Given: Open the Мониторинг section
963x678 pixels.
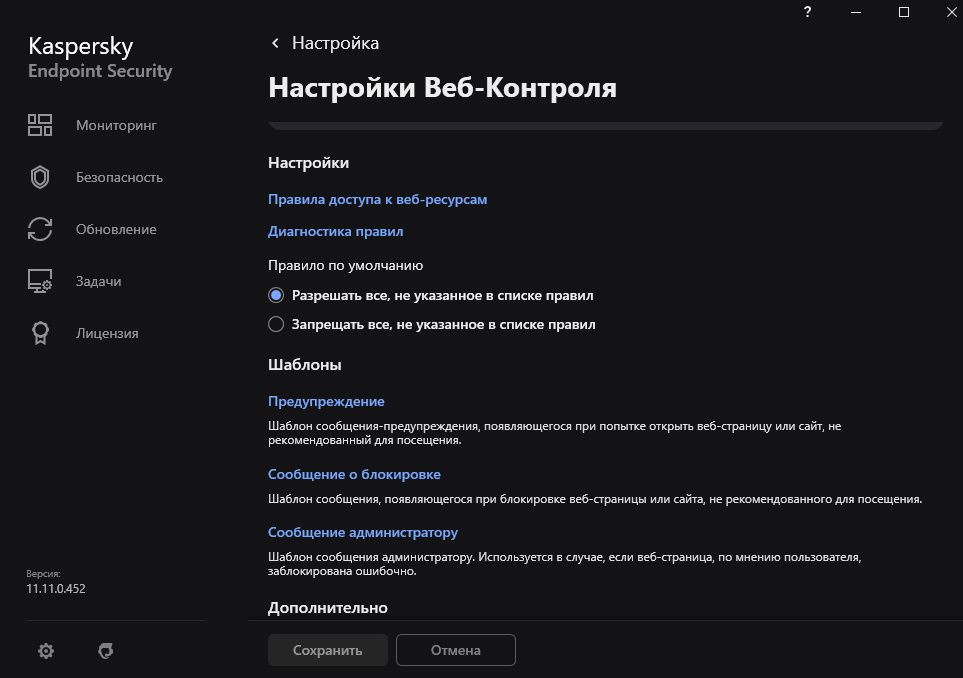Looking at the screenshot, I should point(116,125).
